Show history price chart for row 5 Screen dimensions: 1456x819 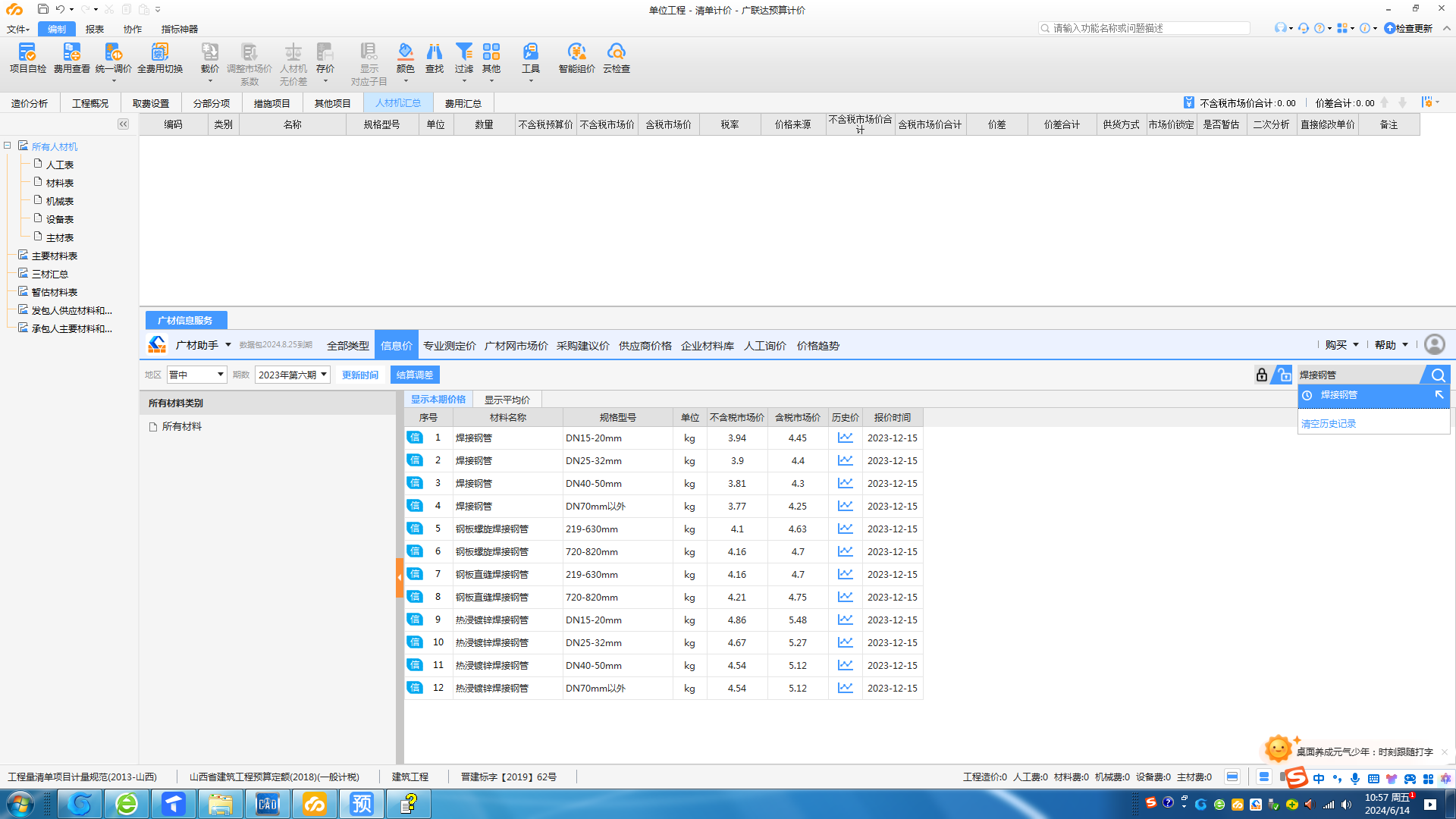coord(846,529)
